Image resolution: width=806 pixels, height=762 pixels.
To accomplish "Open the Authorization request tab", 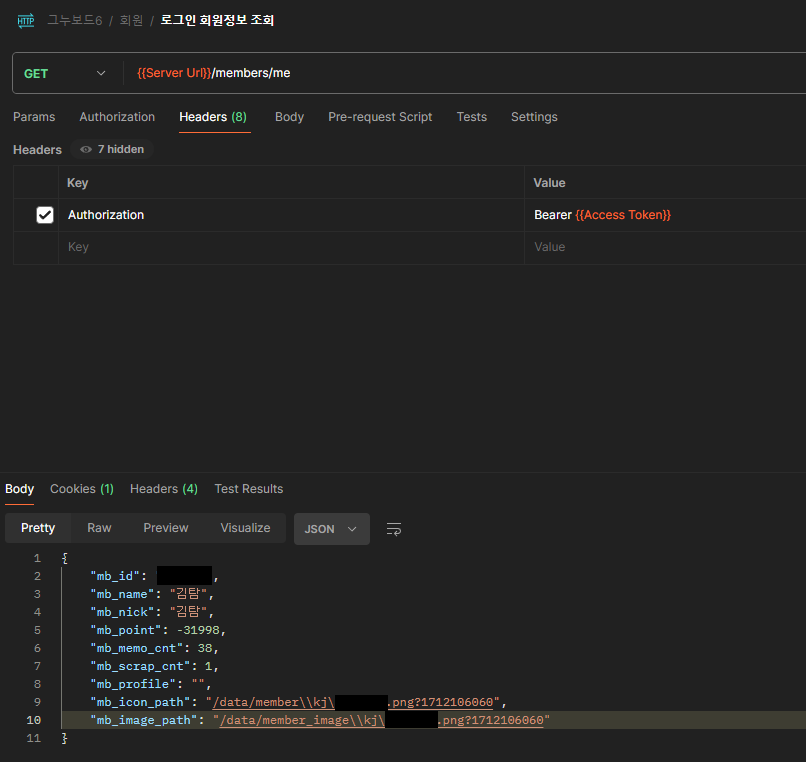I will [x=117, y=117].
